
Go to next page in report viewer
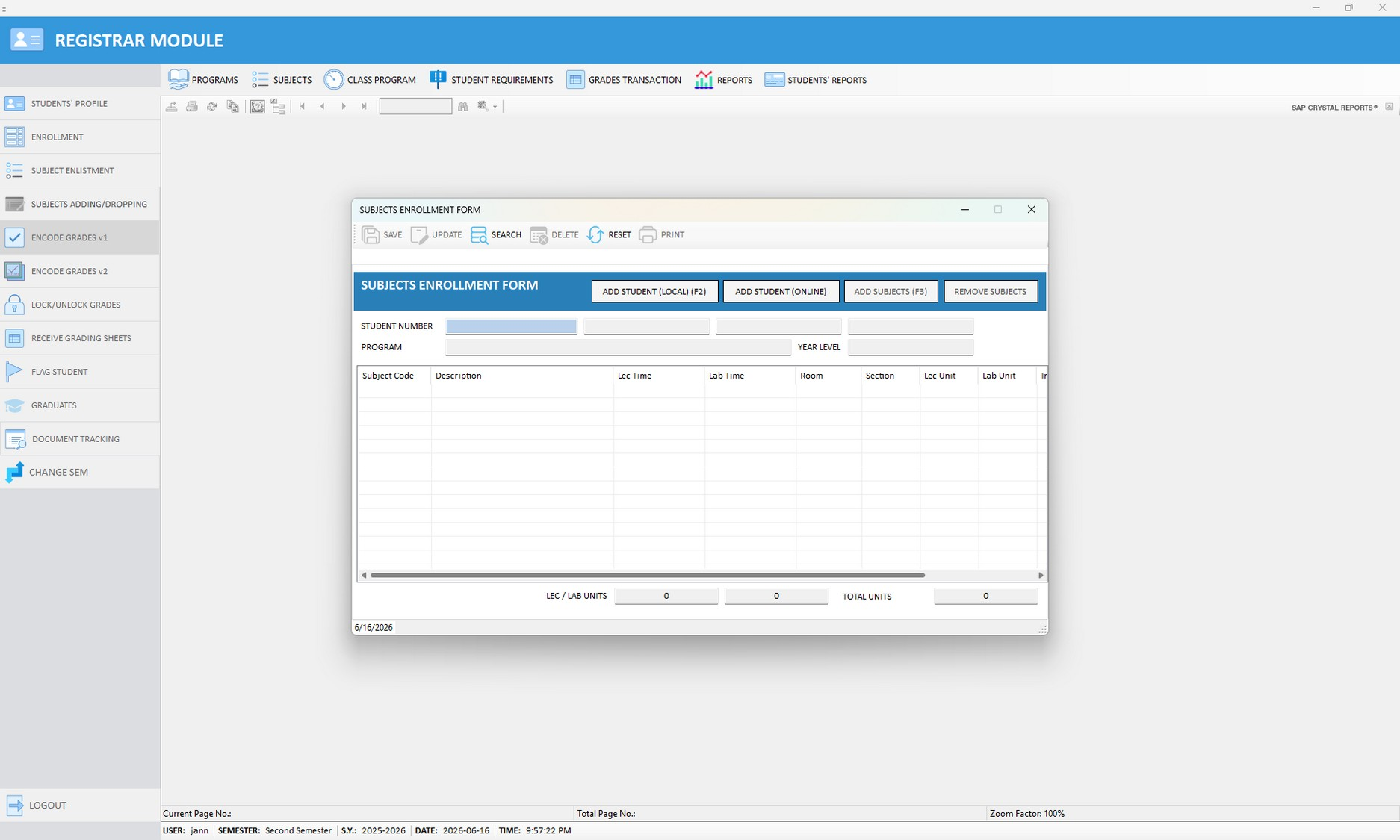(x=344, y=106)
